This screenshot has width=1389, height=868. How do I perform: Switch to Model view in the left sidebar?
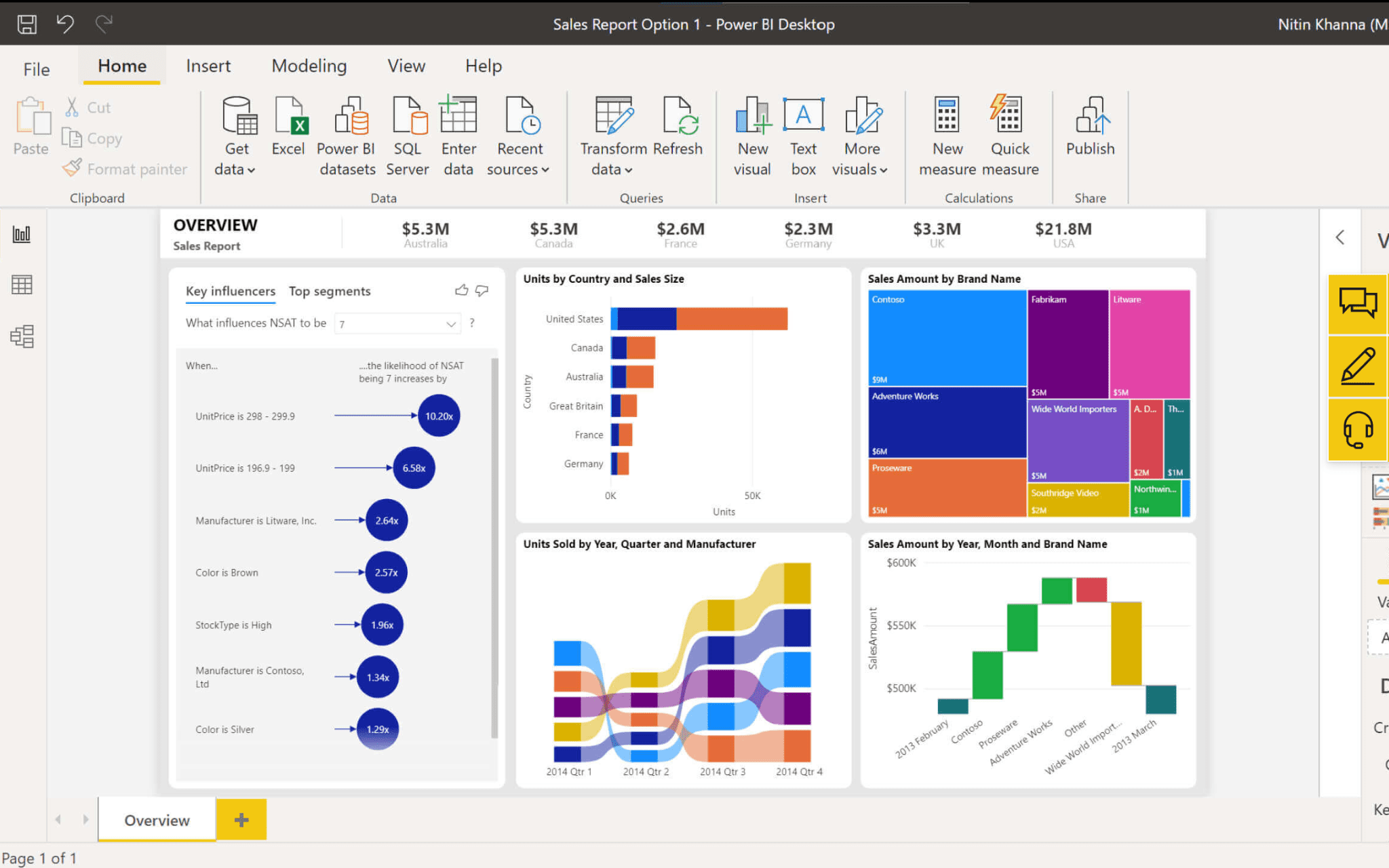[x=21, y=335]
